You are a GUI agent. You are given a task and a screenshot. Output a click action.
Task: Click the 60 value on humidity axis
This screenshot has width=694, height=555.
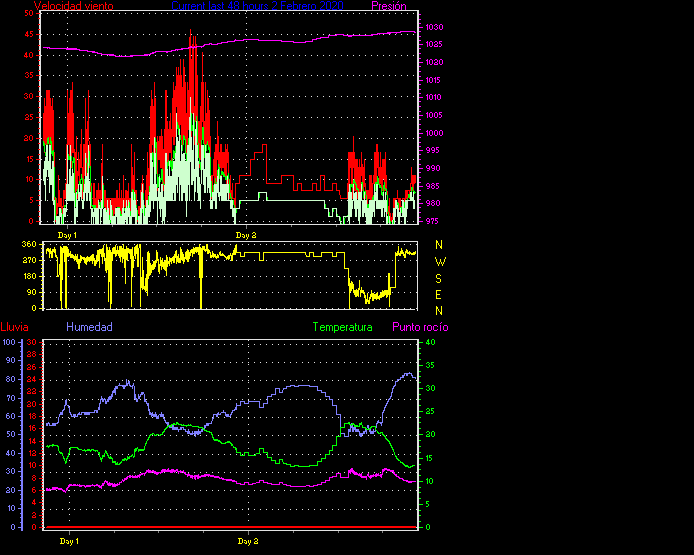tap(11, 416)
